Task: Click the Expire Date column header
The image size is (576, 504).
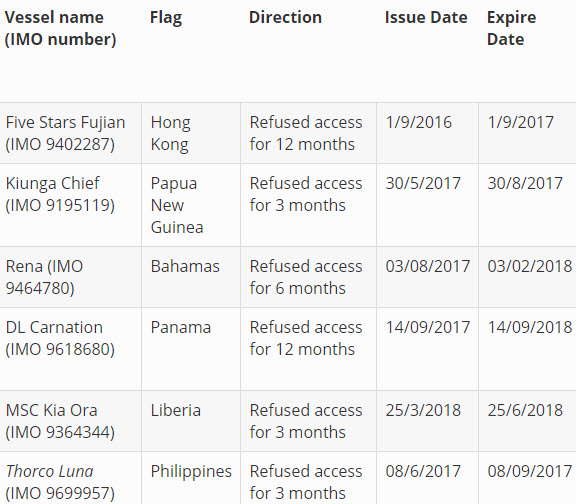Action: [x=511, y=28]
